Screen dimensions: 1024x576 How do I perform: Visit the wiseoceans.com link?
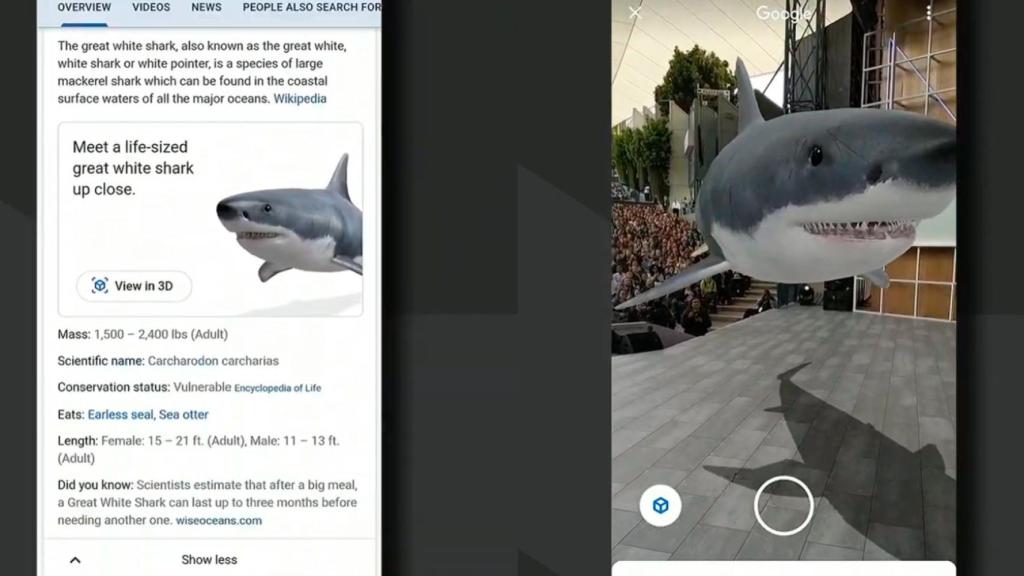pos(218,520)
